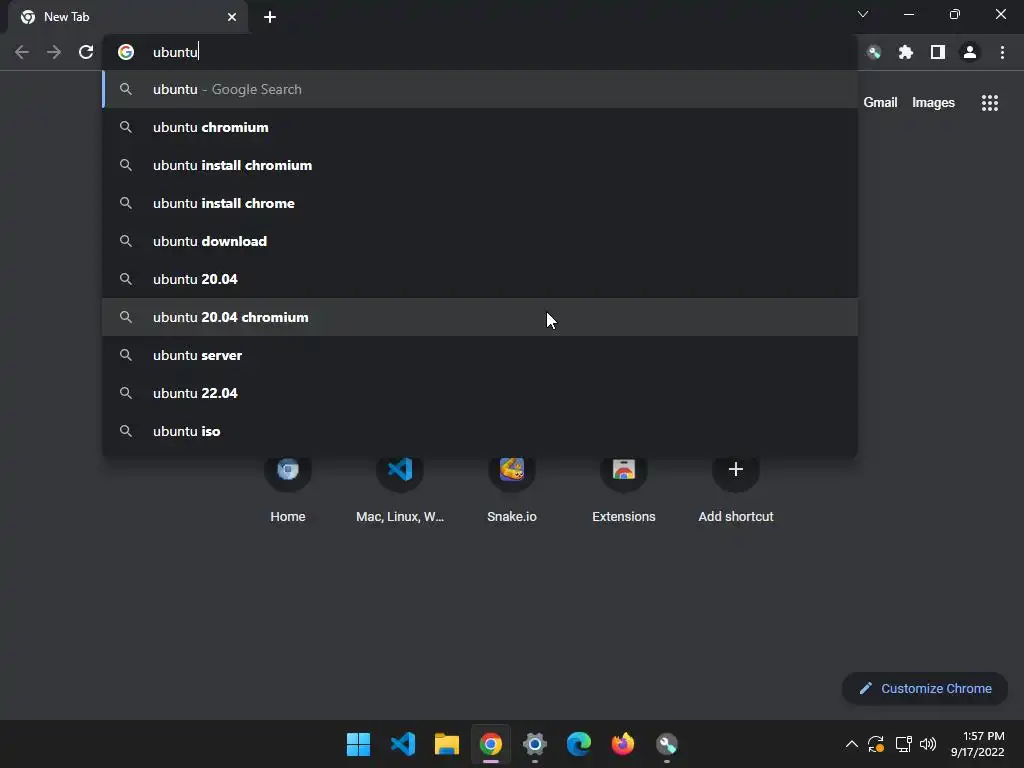Open the volume tray icon
The image size is (1024, 768).
pyautogui.click(x=927, y=744)
